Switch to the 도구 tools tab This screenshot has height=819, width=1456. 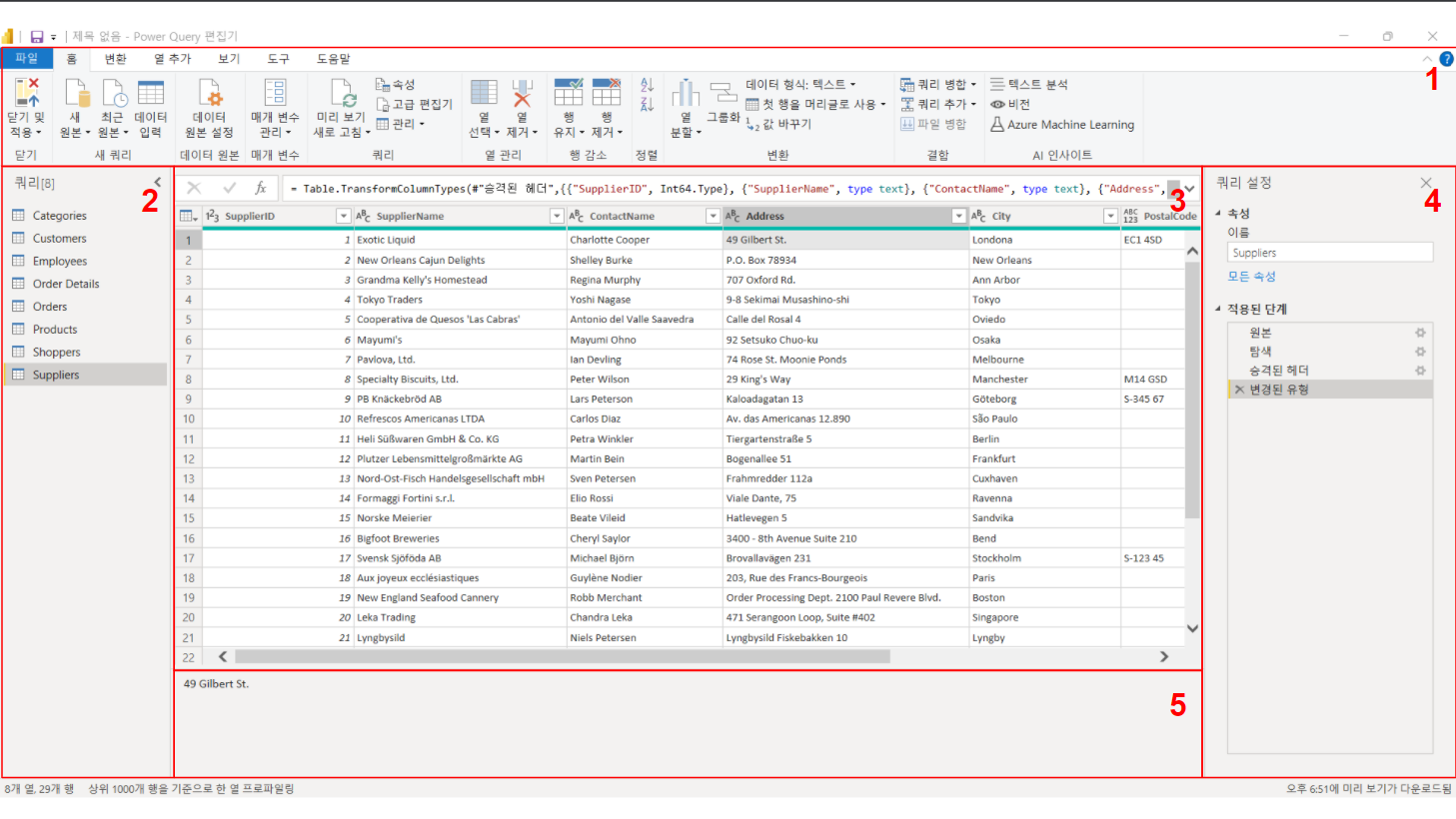pos(279,59)
